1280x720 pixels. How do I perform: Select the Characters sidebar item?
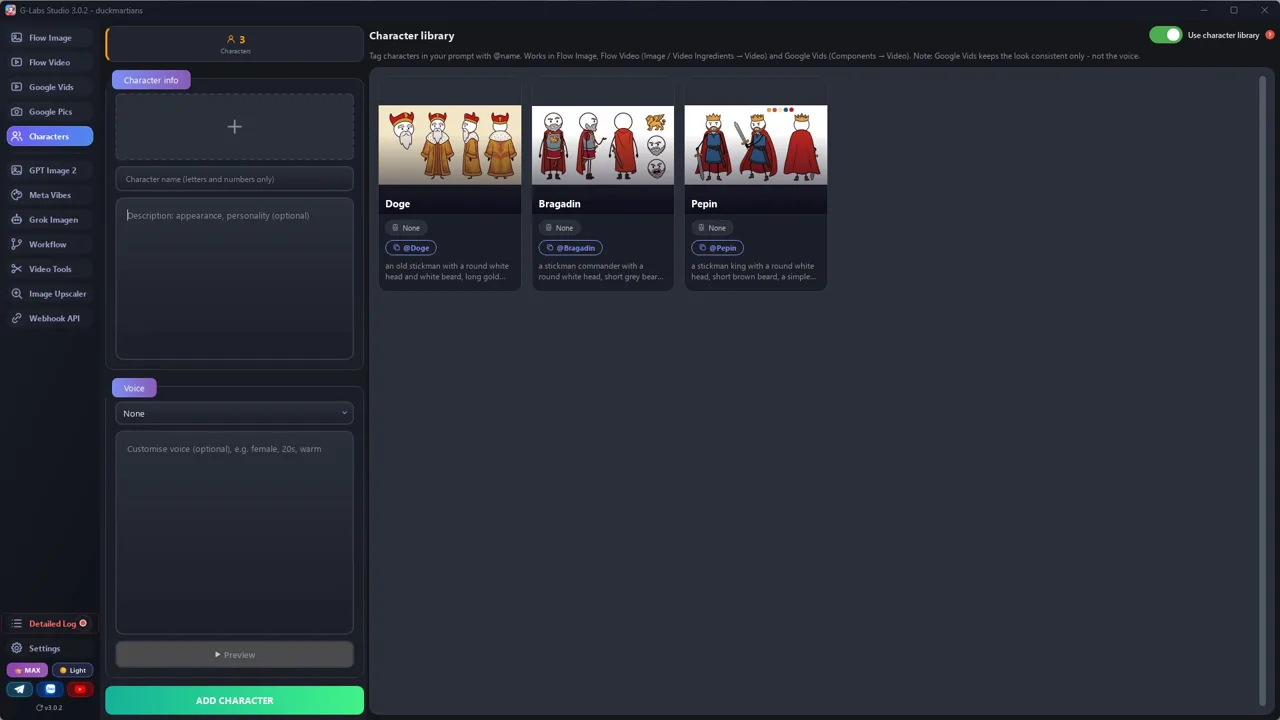coord(49,136)
